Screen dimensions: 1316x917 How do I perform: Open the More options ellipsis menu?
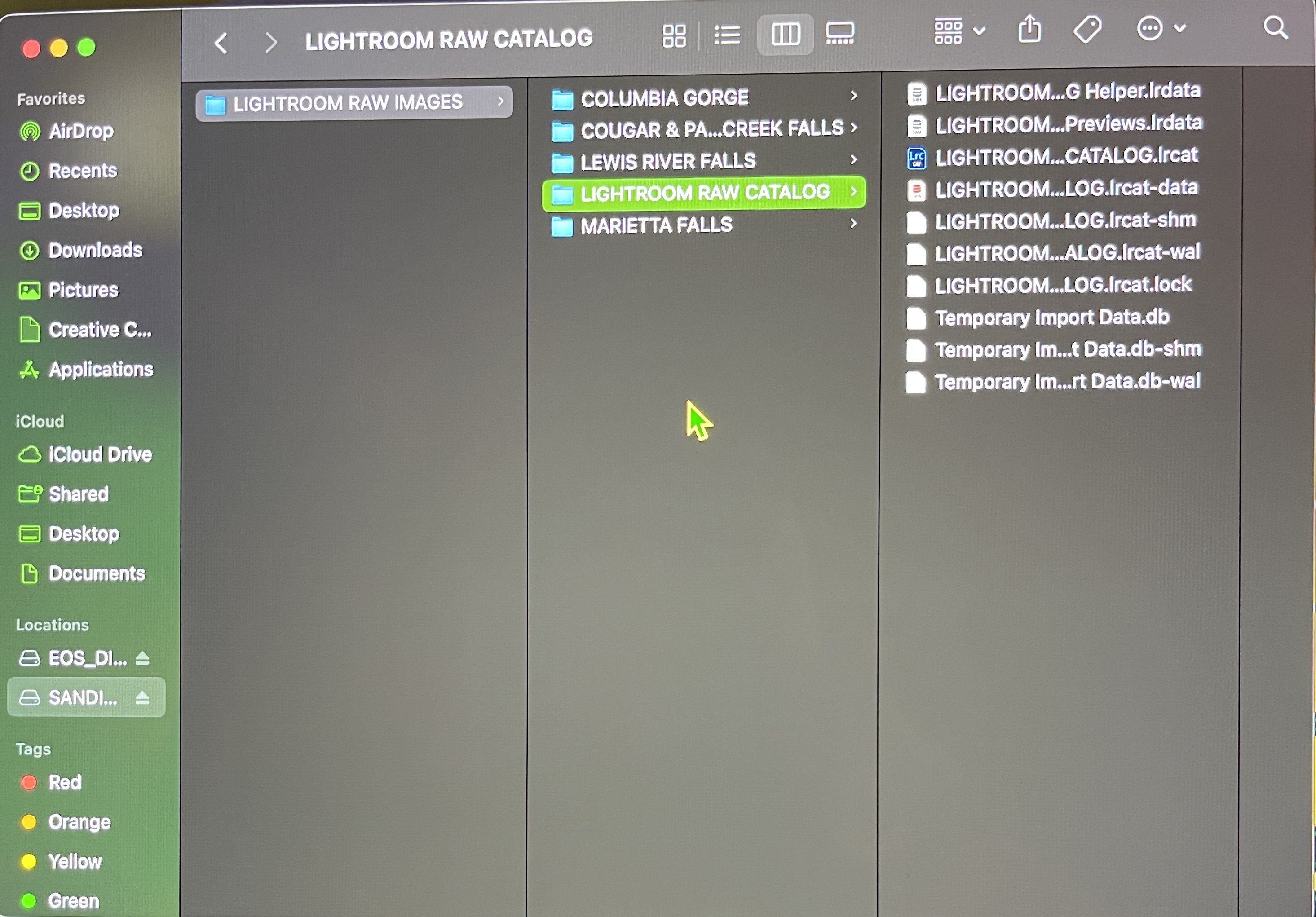tap(1150, 29)
